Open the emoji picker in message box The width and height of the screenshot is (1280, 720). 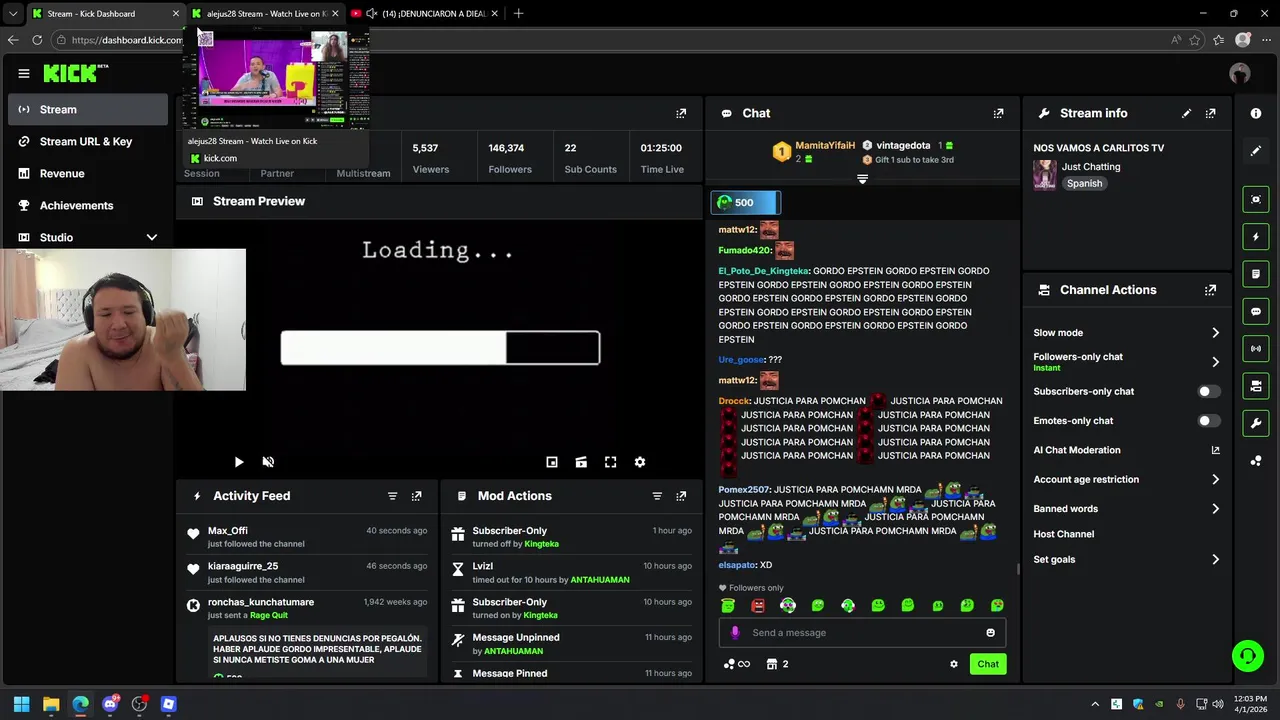coord(991,633)
